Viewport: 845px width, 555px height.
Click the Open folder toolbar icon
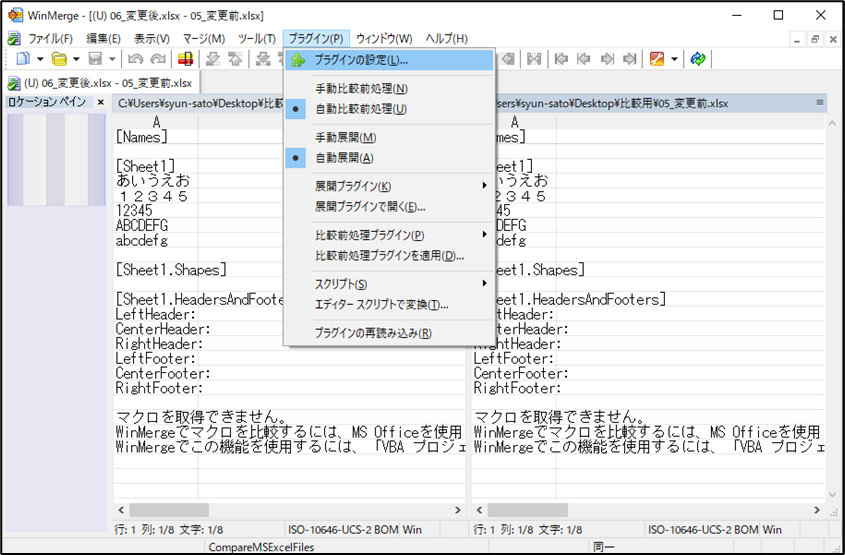[59, 60]
